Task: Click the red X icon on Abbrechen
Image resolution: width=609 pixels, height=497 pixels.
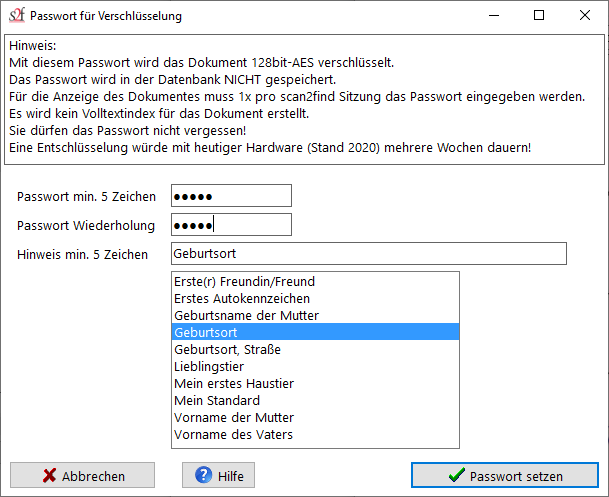Action: click(x=49, y=475)
